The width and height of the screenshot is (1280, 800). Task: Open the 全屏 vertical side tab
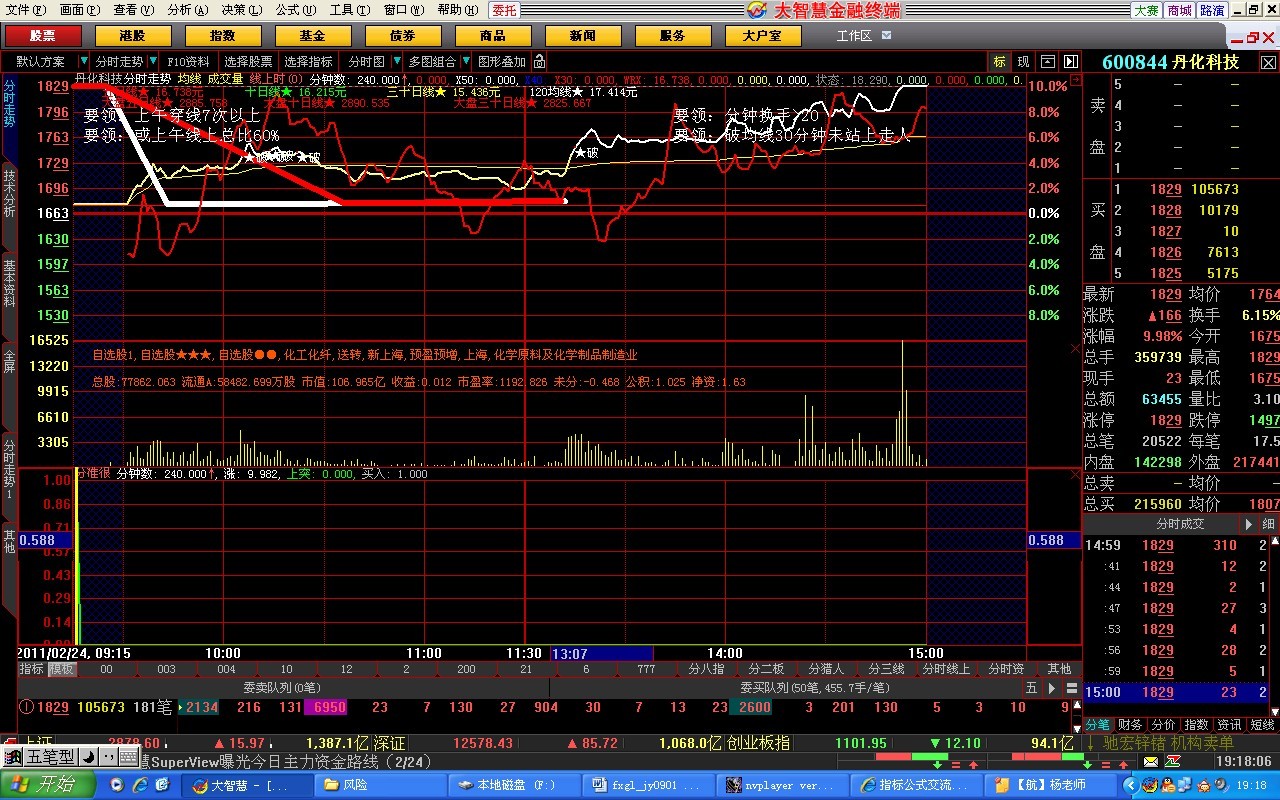click(9, 360)
